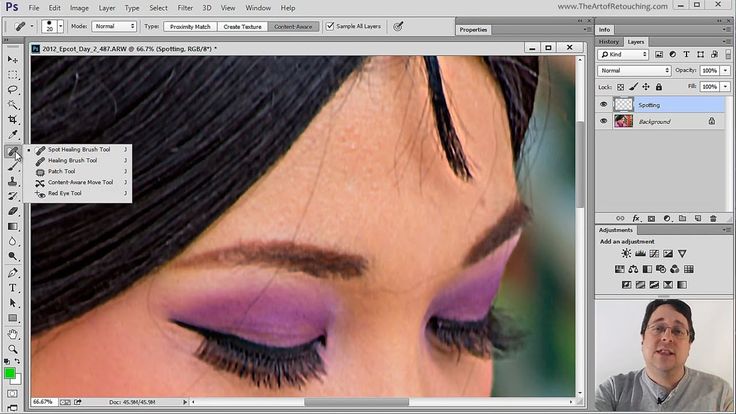Select the Path Selection tool
The image size is (736, 414).
(x=13, y=303)
